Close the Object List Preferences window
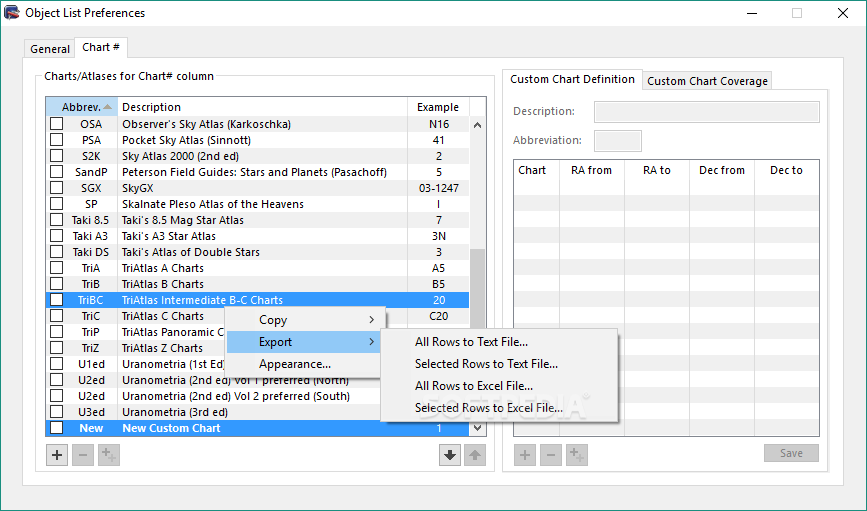The image size is (867, 511). tap(843, 13)
